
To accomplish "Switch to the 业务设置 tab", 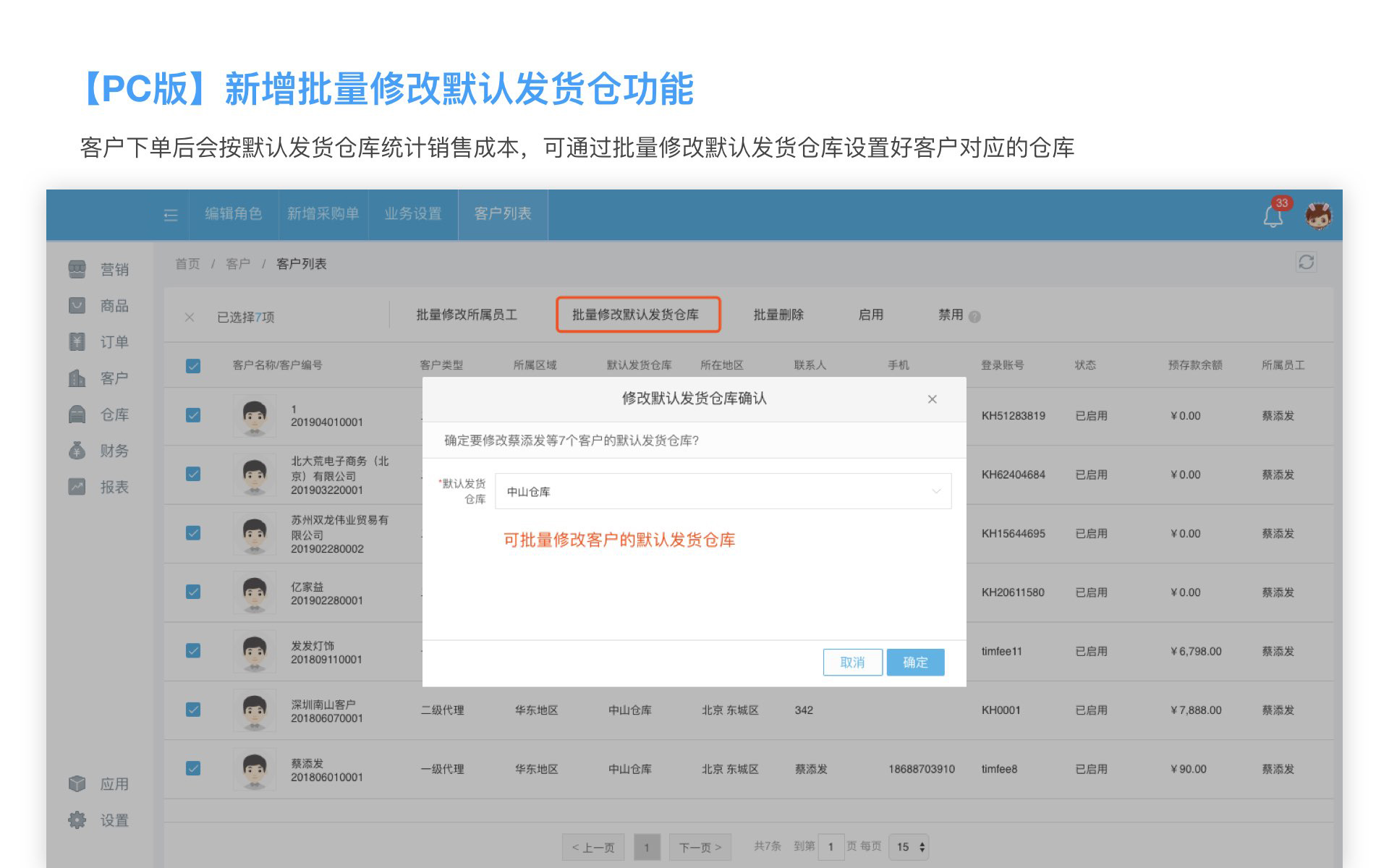I will click(x=413, y=214).
